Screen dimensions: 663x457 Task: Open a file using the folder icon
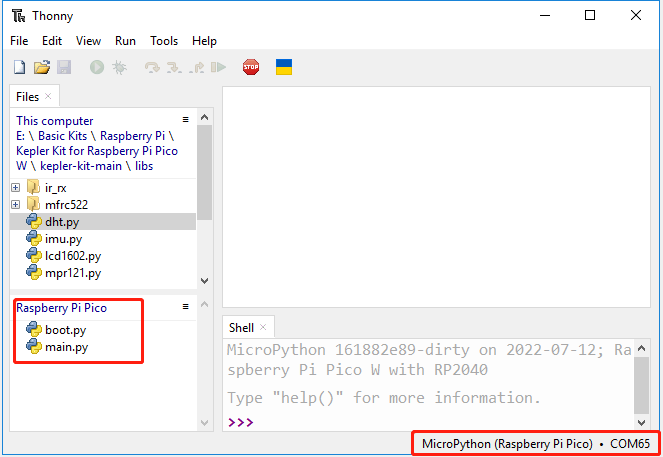tap(42, 67)
